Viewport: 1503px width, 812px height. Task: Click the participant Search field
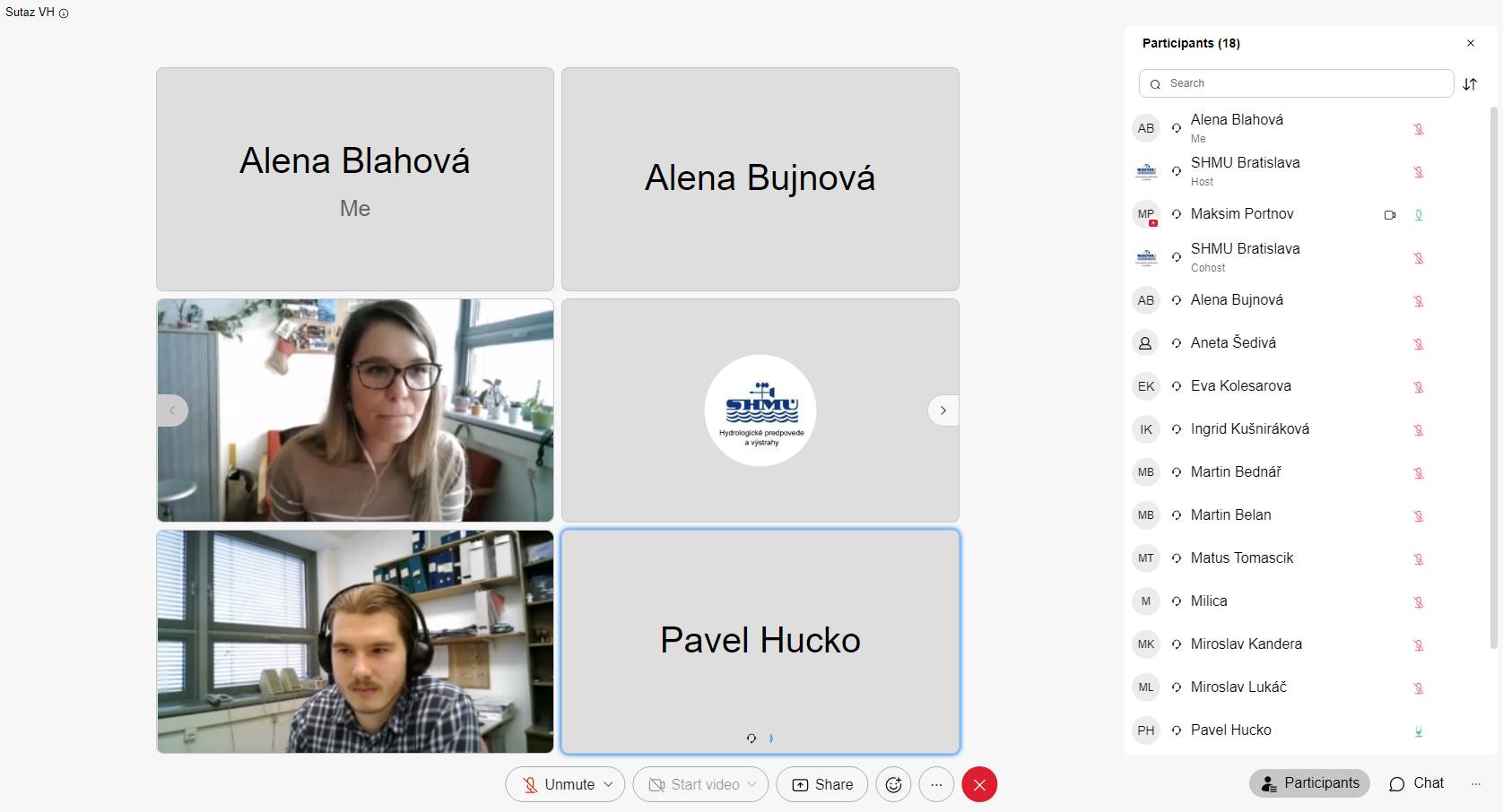(x=1296, y=83)
